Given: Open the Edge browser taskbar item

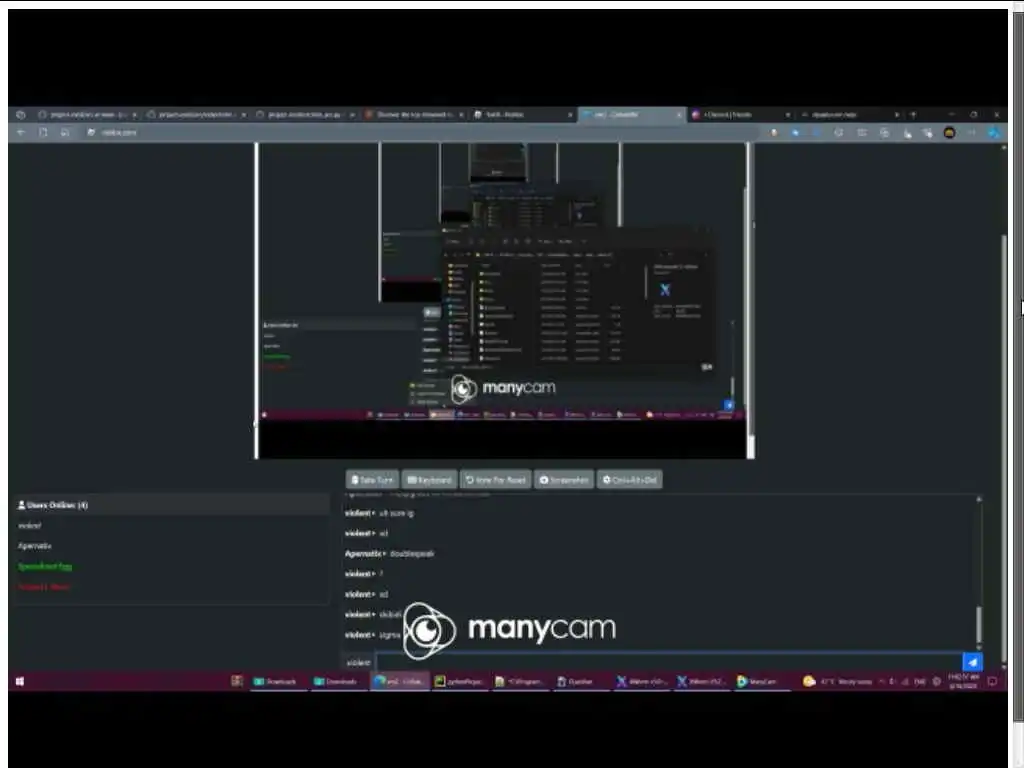Looking at the screenshot, I should (400, 681).
